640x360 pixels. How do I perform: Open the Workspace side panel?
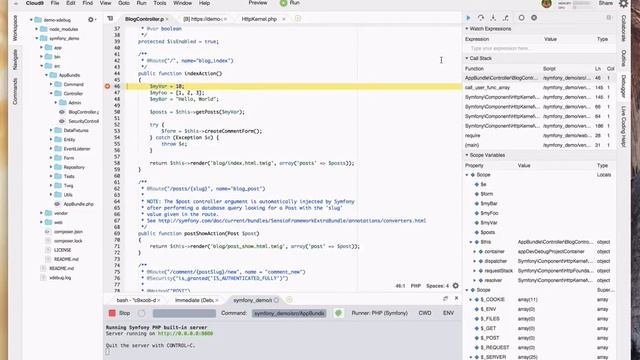click(15, 28)
